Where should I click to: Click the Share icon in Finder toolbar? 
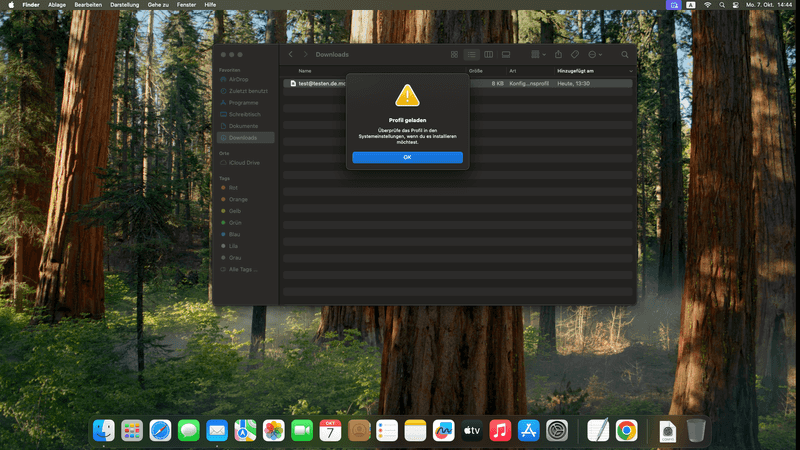[x=559, y=54]
